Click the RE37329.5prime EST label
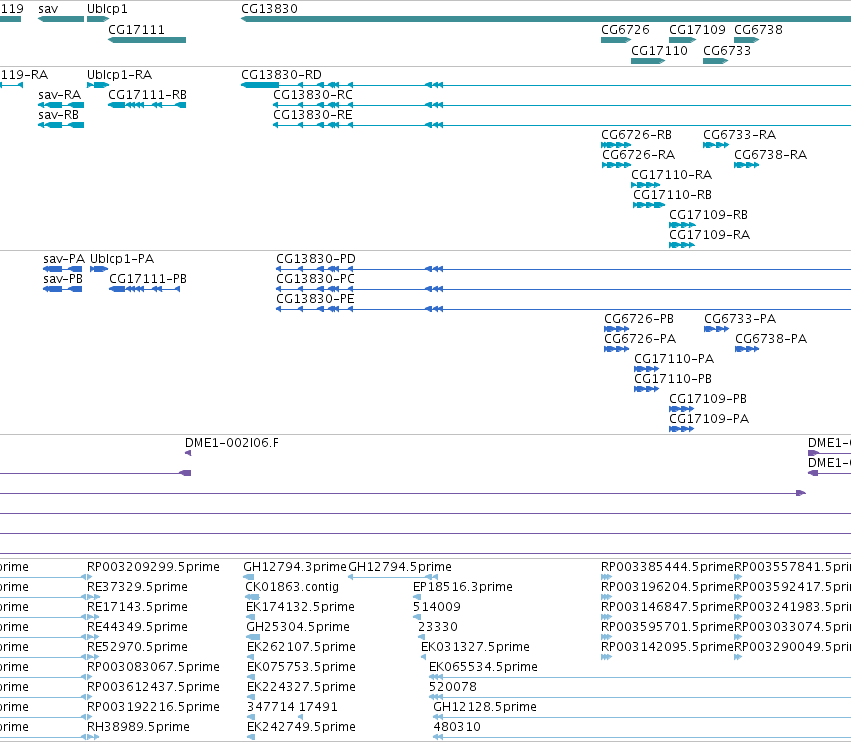The width and height of the screenshot is (851, 742). pyautogui.click(x=137, y=587)
